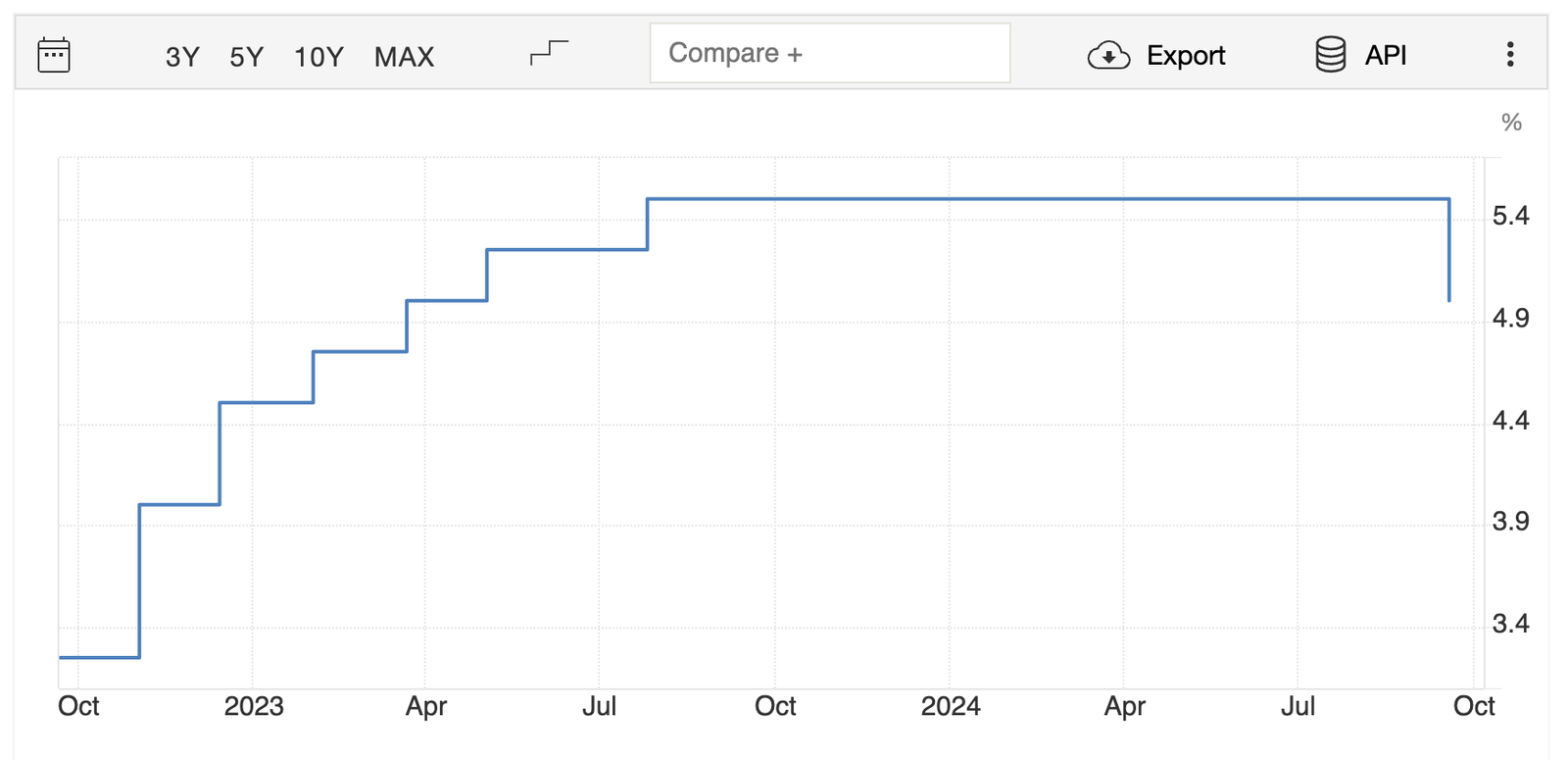This screenshot has height=760, width=1568.
Task: Choose the 10Y time range
Action: click(318, 57)
